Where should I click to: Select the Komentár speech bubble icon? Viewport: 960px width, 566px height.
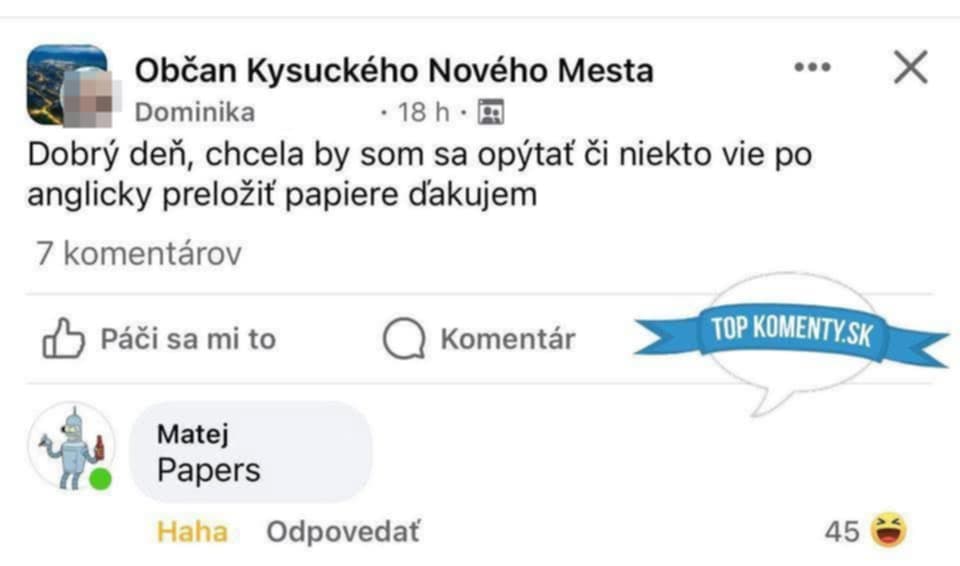tap(404, 338)
